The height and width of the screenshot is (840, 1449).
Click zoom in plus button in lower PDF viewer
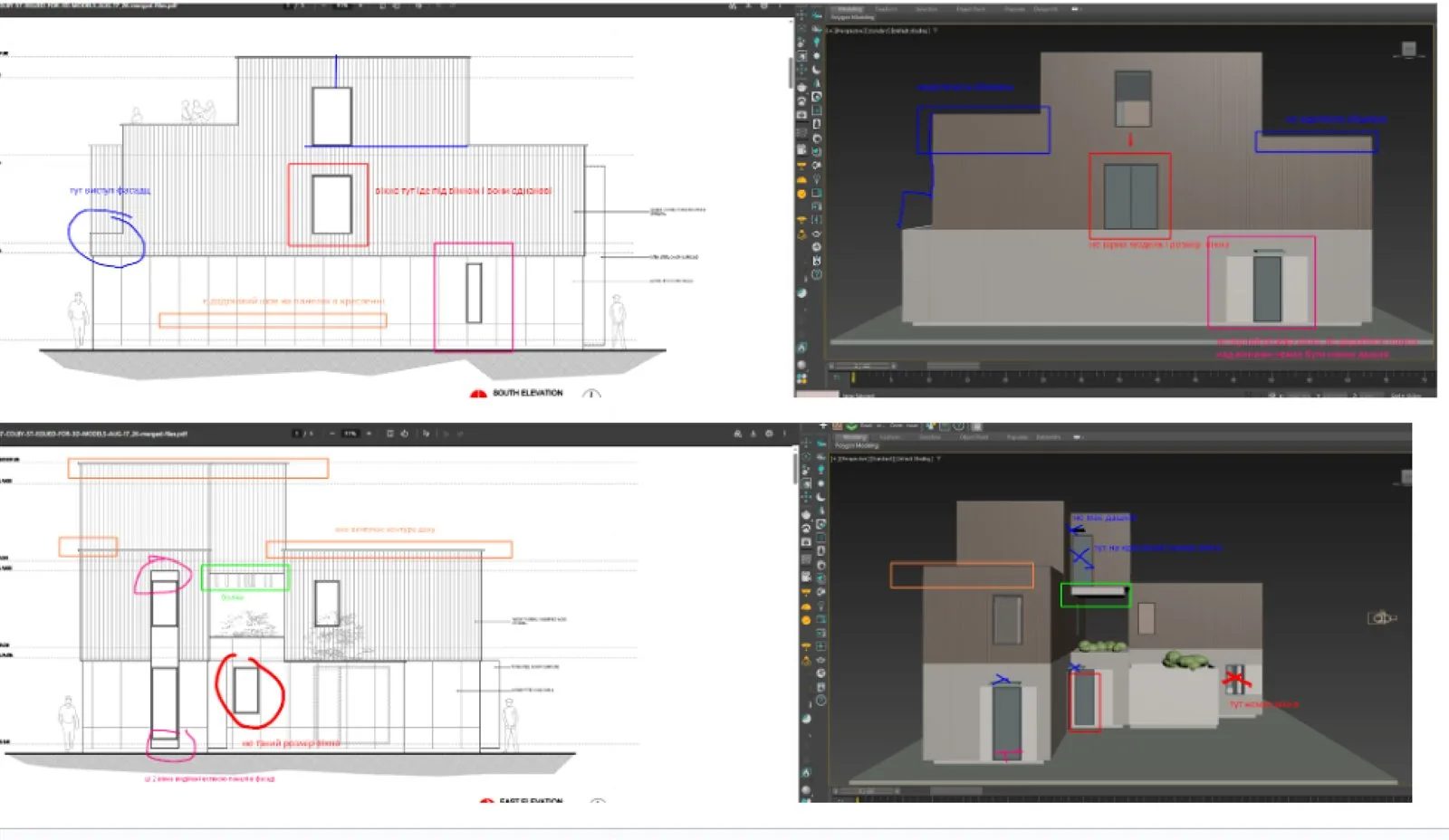click(x=369, y=434)
